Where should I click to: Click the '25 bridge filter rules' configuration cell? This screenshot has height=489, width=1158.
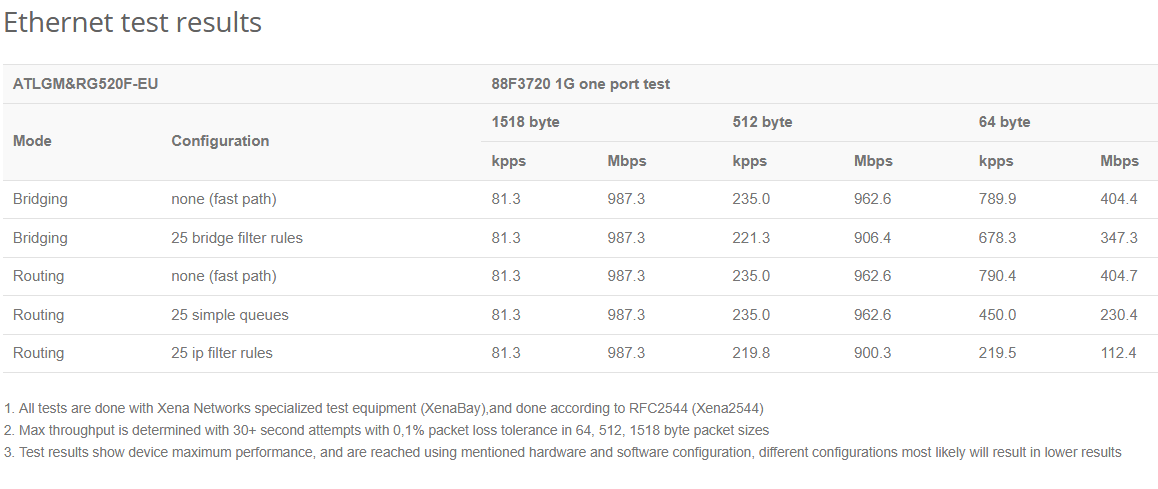pyautogui.click(x=237, y=238)
